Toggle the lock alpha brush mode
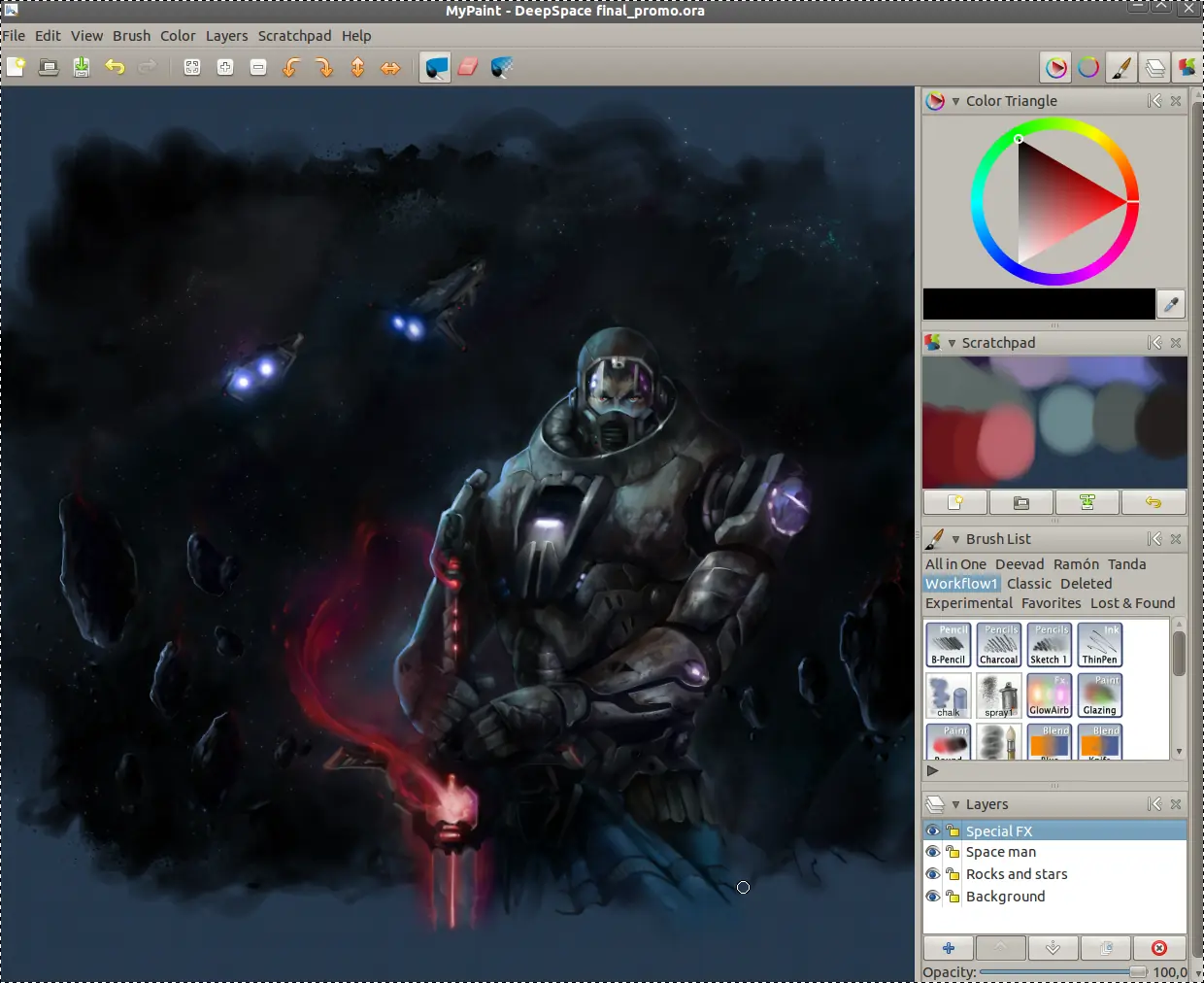 pos(501,67)
